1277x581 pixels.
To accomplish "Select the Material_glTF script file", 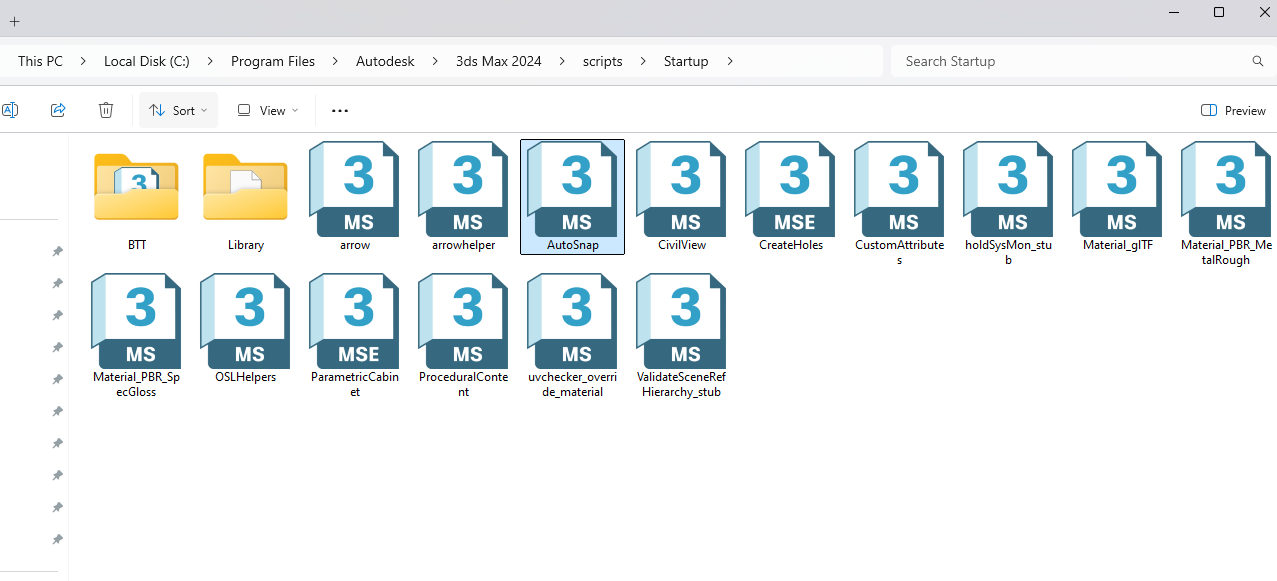I will pyautogui.click(x=1118, y=198).
